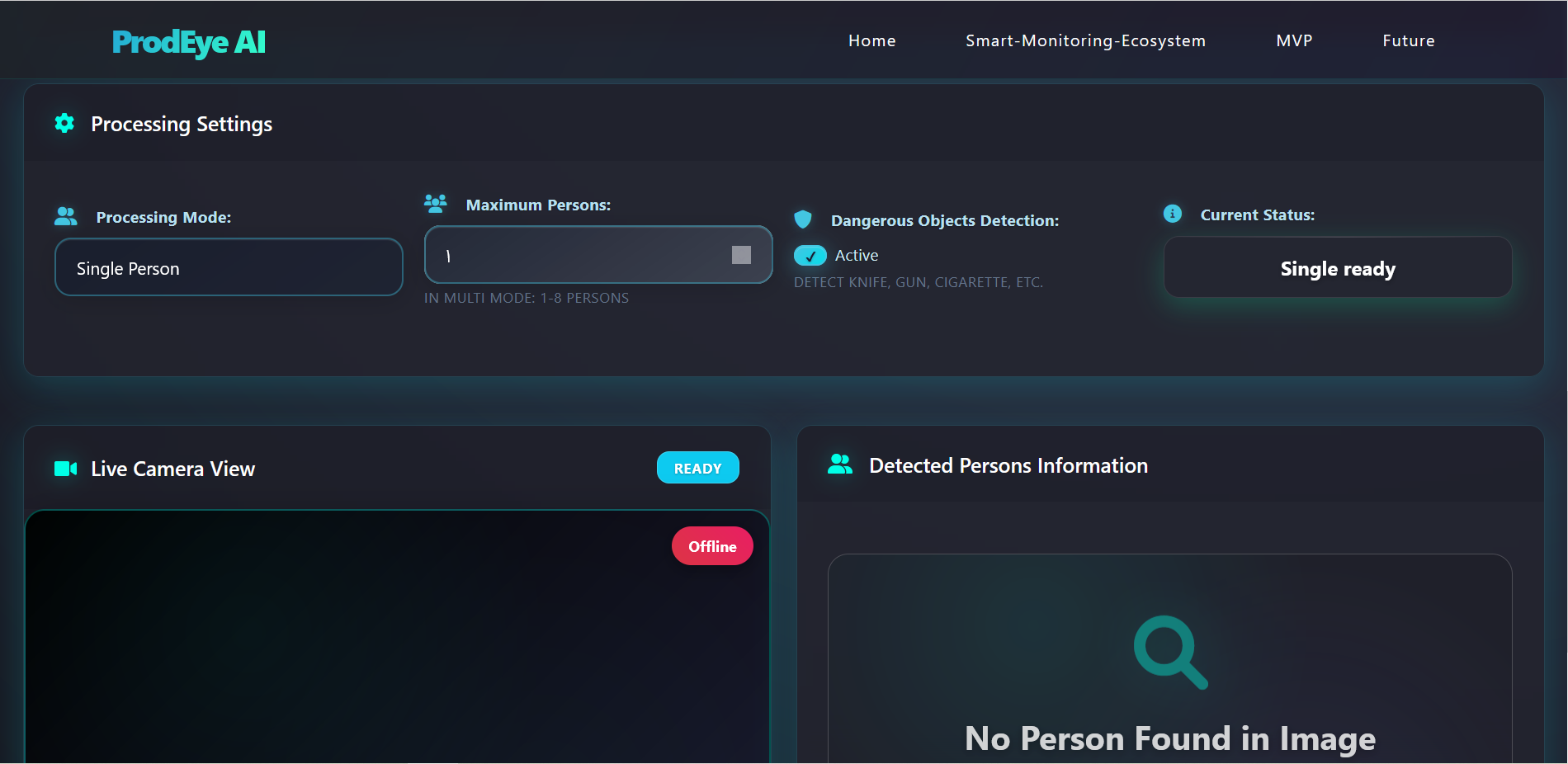The height and width of the screenshot is (764, 1568).
Task: Toggle the Active dangerous objects checkbox
Action: (x=810, y=256)
